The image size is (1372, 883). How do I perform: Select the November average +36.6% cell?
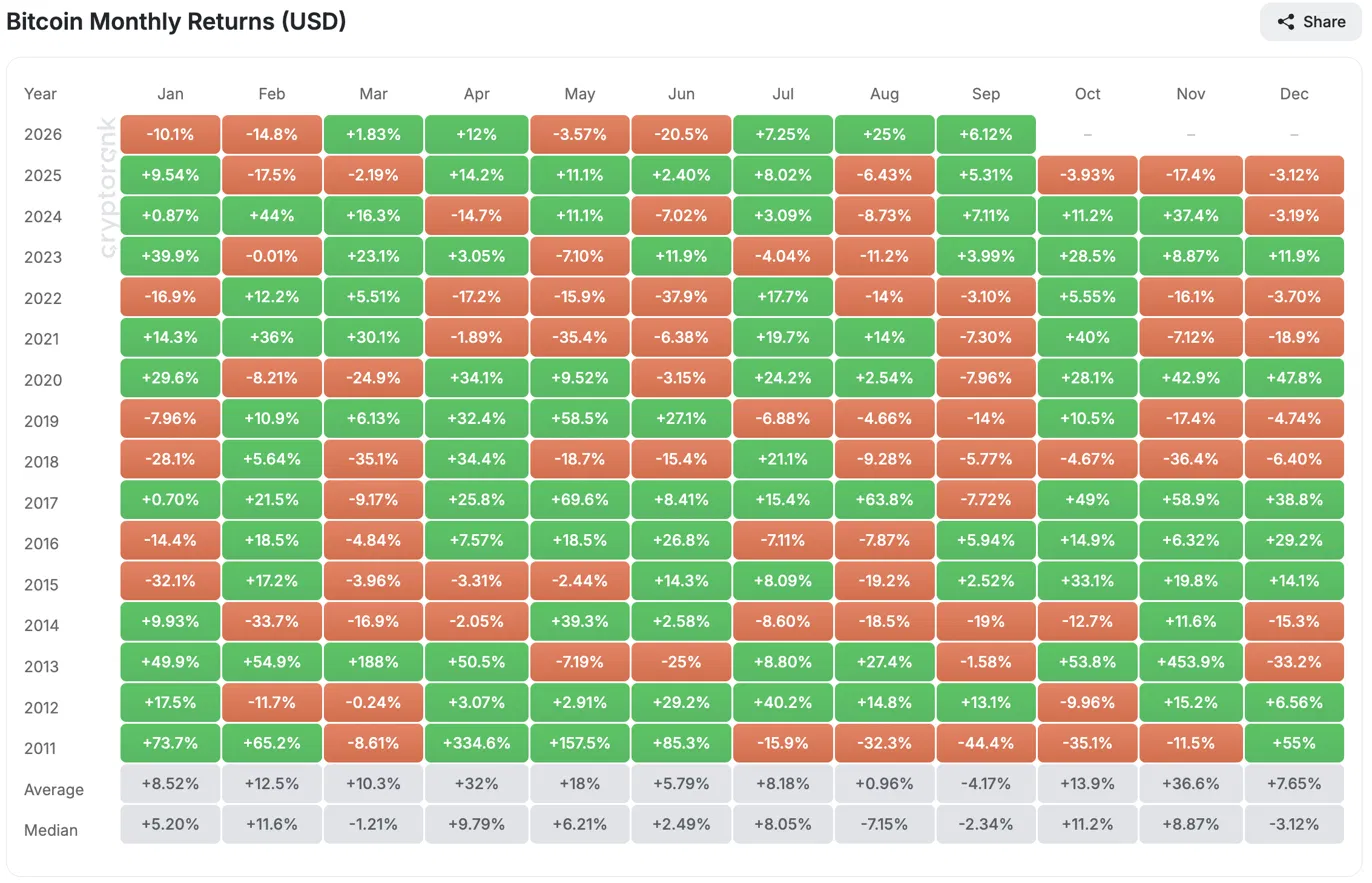[1191, 783]
